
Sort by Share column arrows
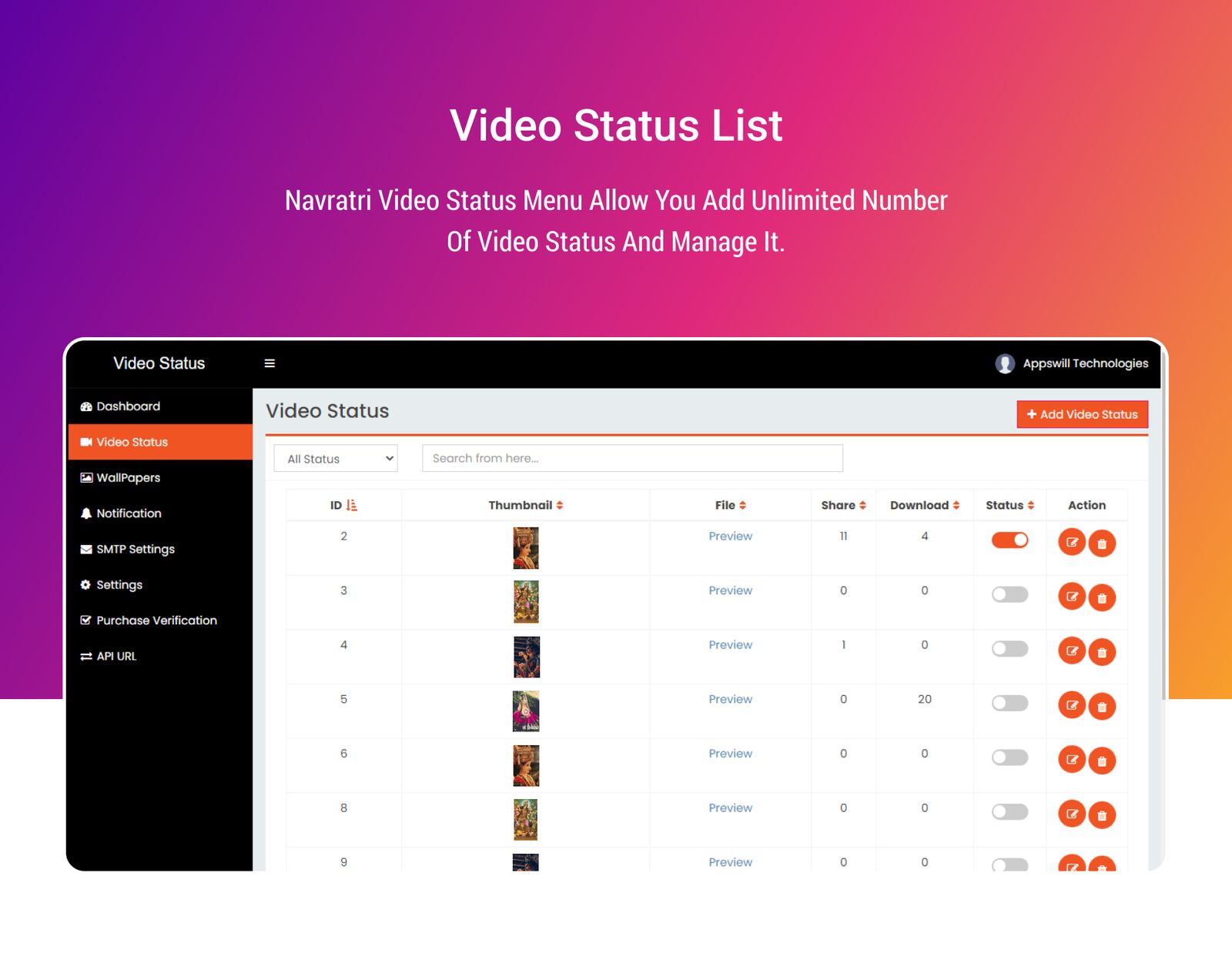coord(862,506)
